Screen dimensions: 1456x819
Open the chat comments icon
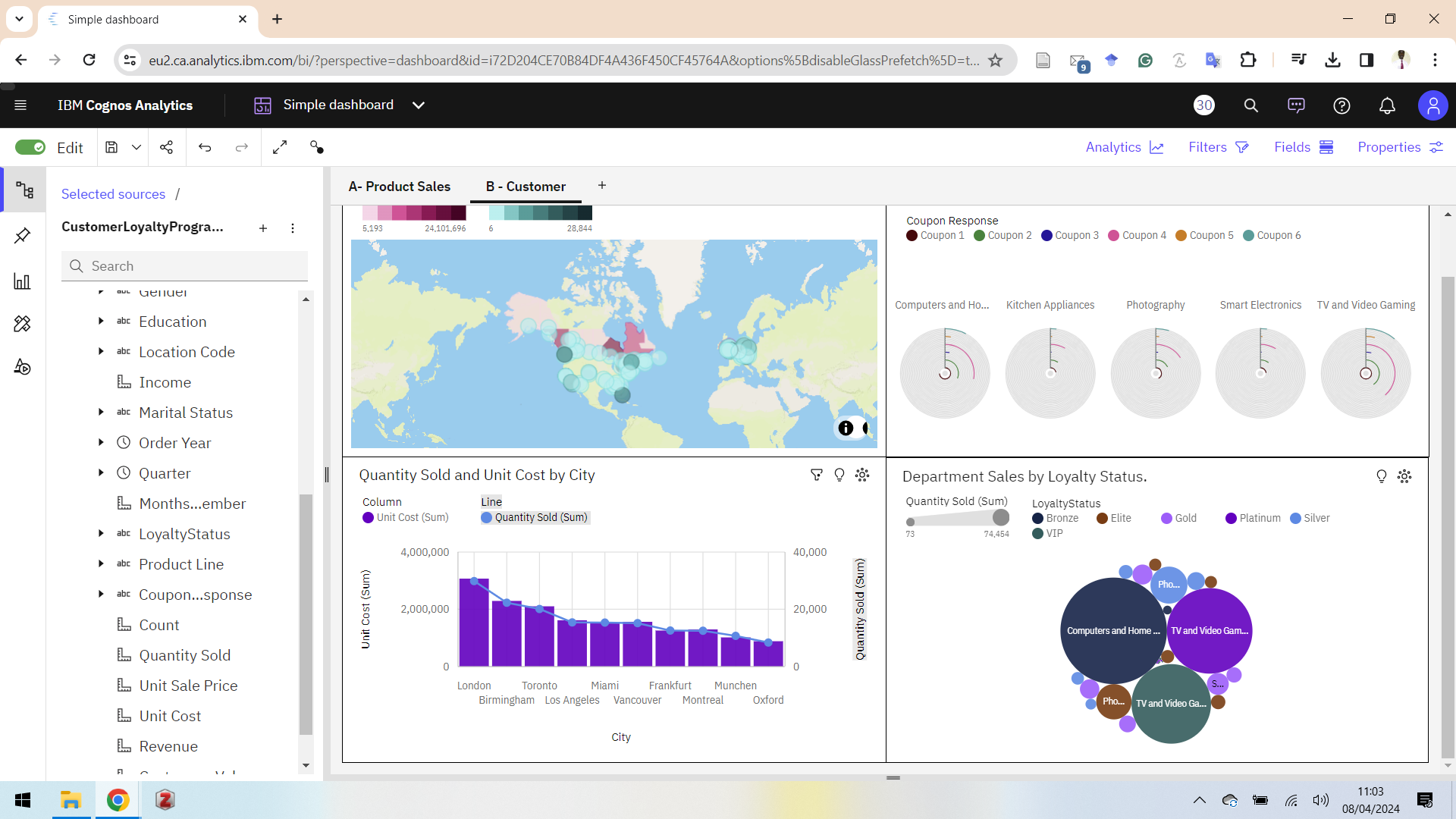point(1296,105)
